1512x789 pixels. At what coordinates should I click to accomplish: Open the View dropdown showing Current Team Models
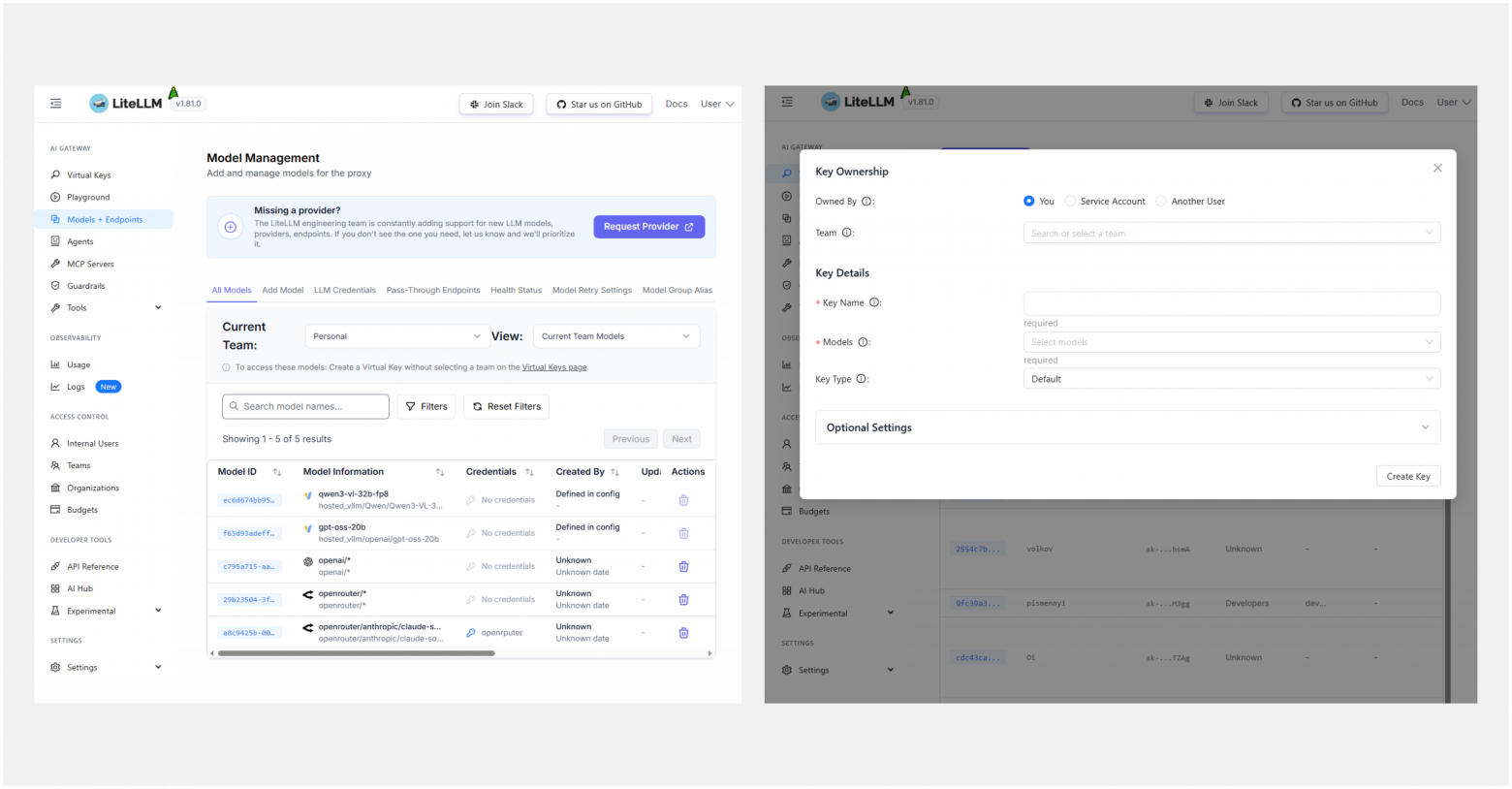616,336
